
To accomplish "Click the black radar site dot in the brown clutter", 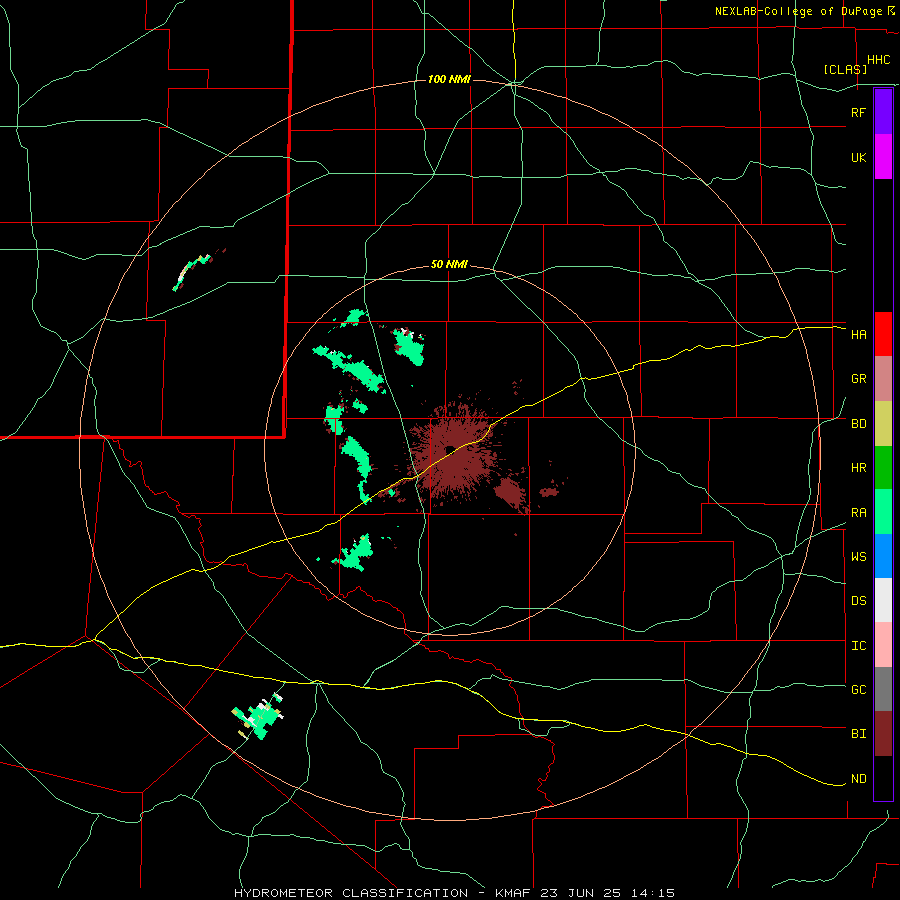I will click(450, 449).
